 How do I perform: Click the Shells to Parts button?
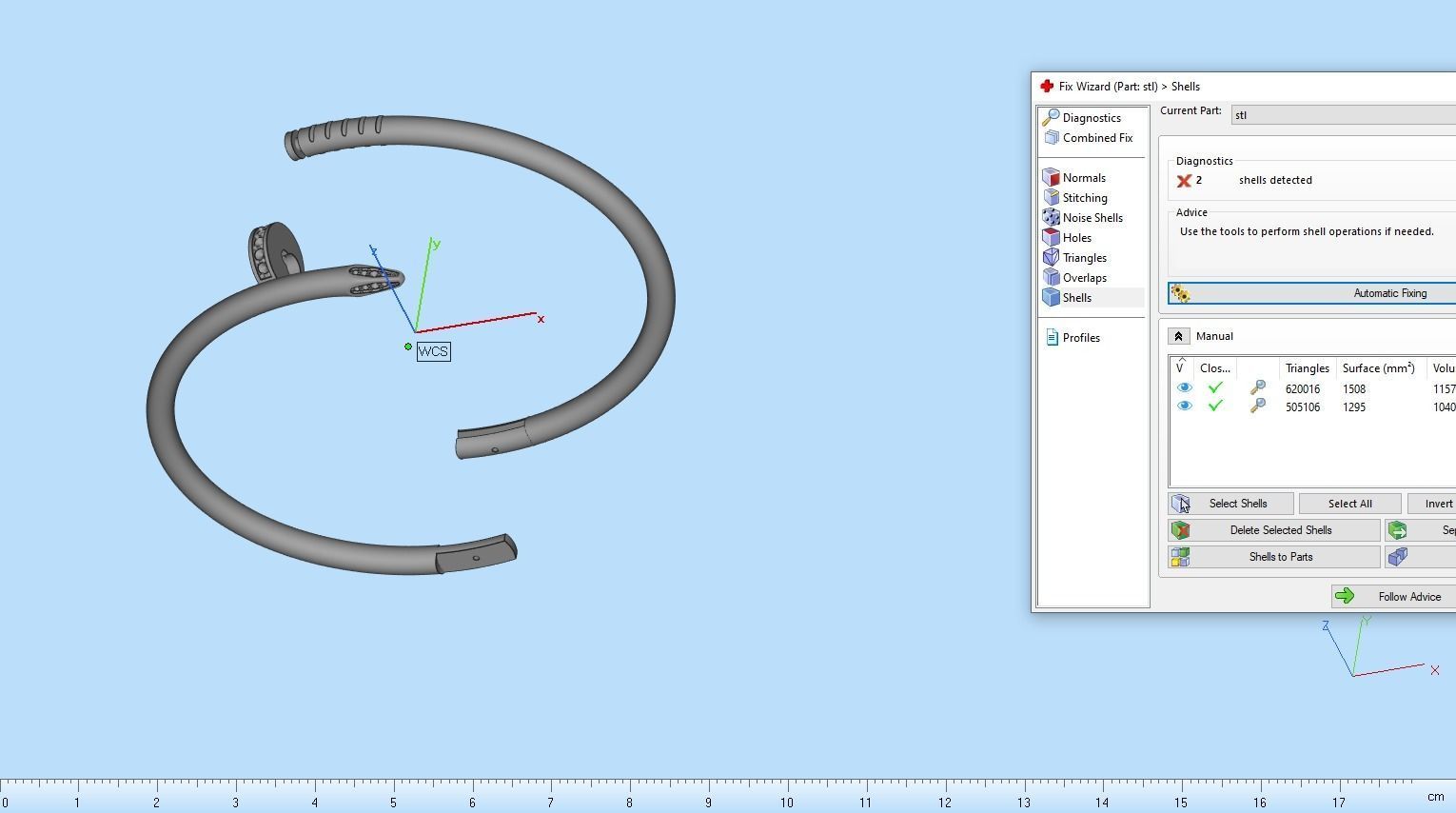1274,557
